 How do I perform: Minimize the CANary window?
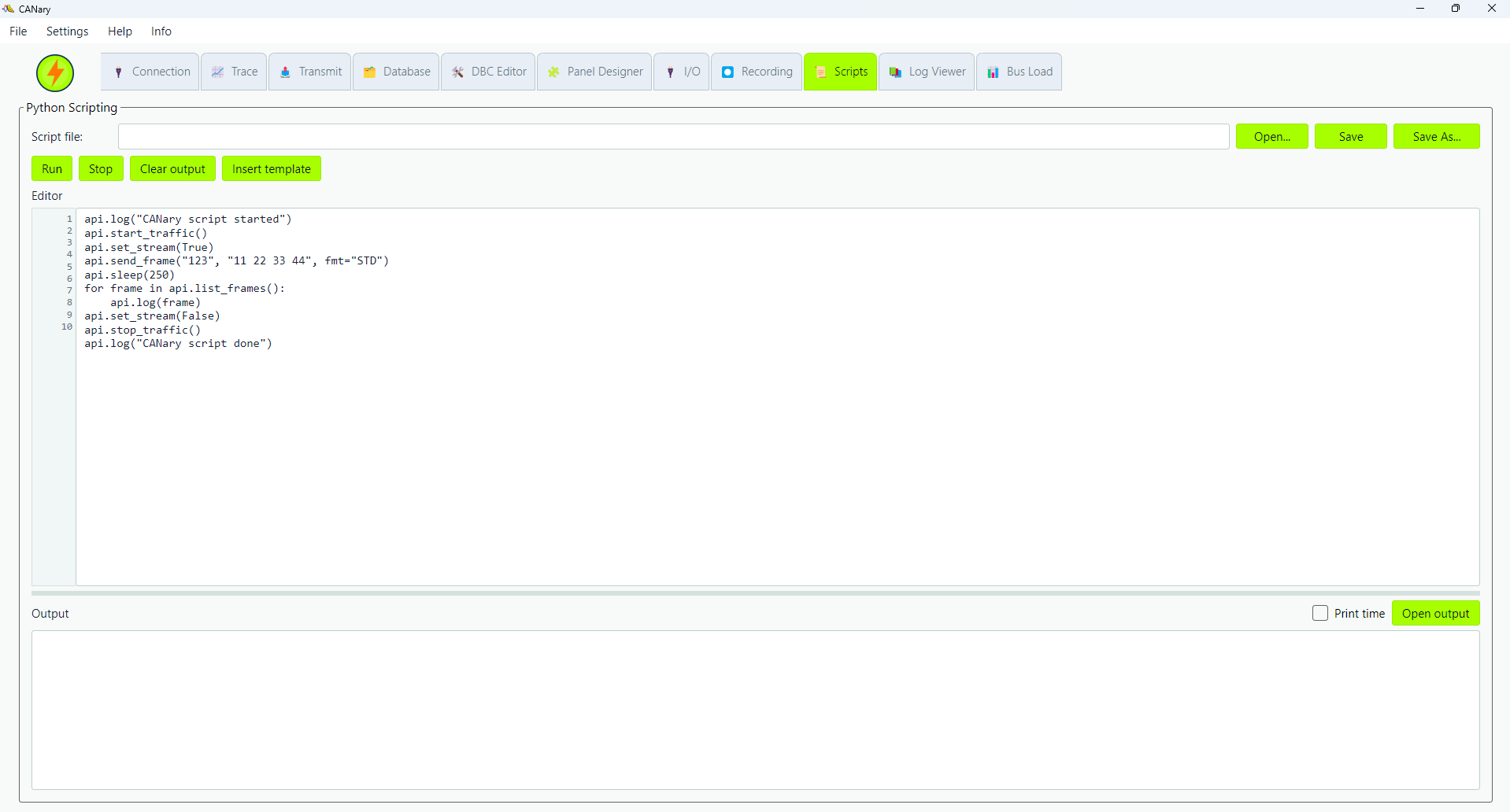1420,9
